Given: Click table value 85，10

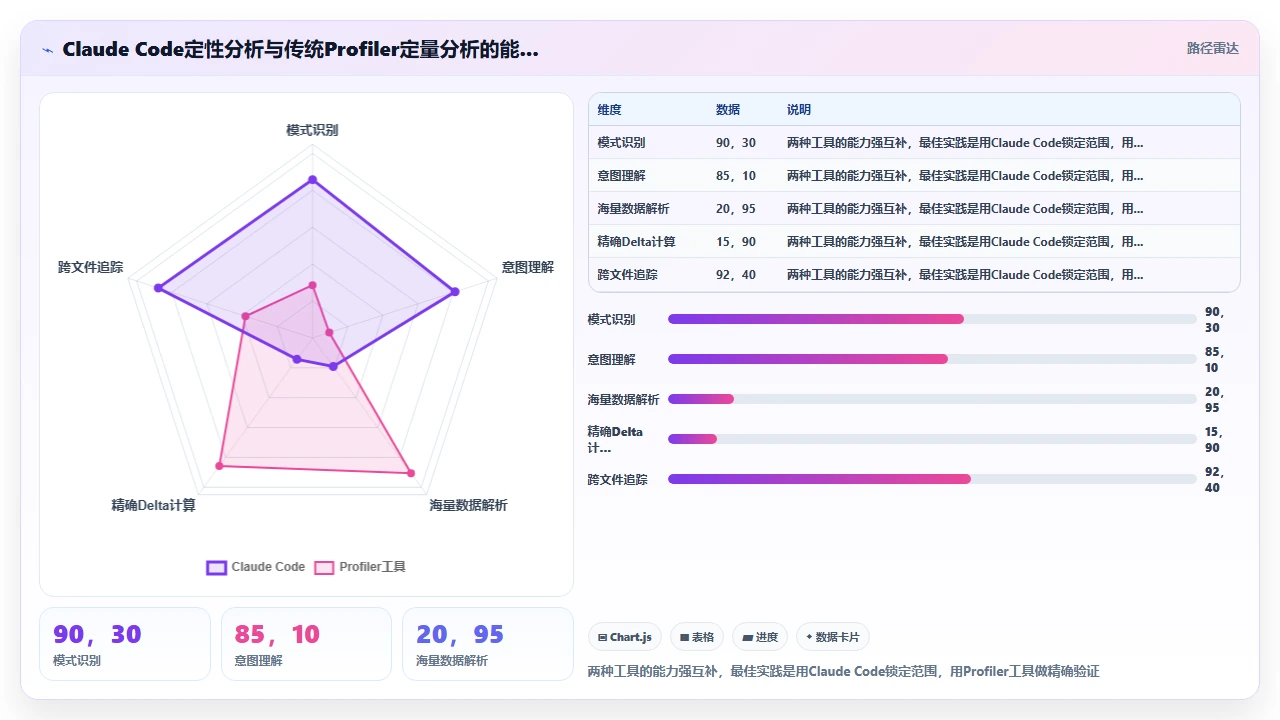Looking at the screenshot, I should (736, 176).
